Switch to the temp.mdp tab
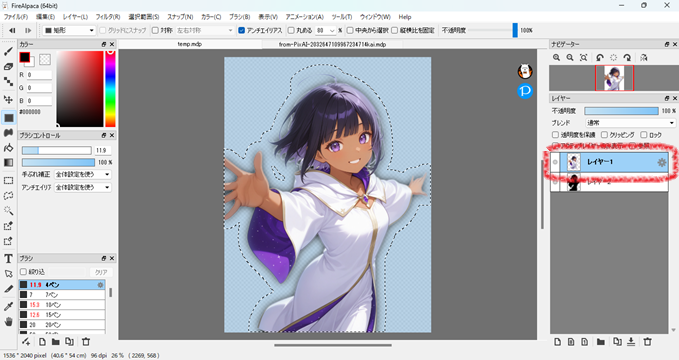Viewport: 679px width, 360px height. click(190, 44)
